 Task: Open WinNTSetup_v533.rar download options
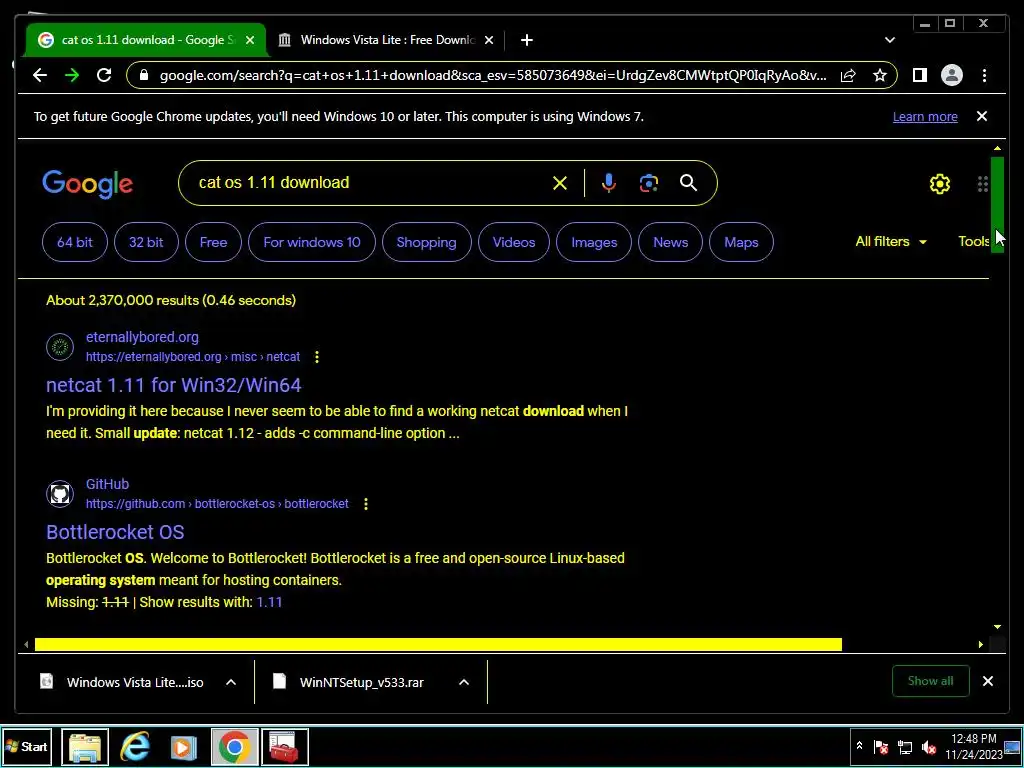tap(464, 682)
